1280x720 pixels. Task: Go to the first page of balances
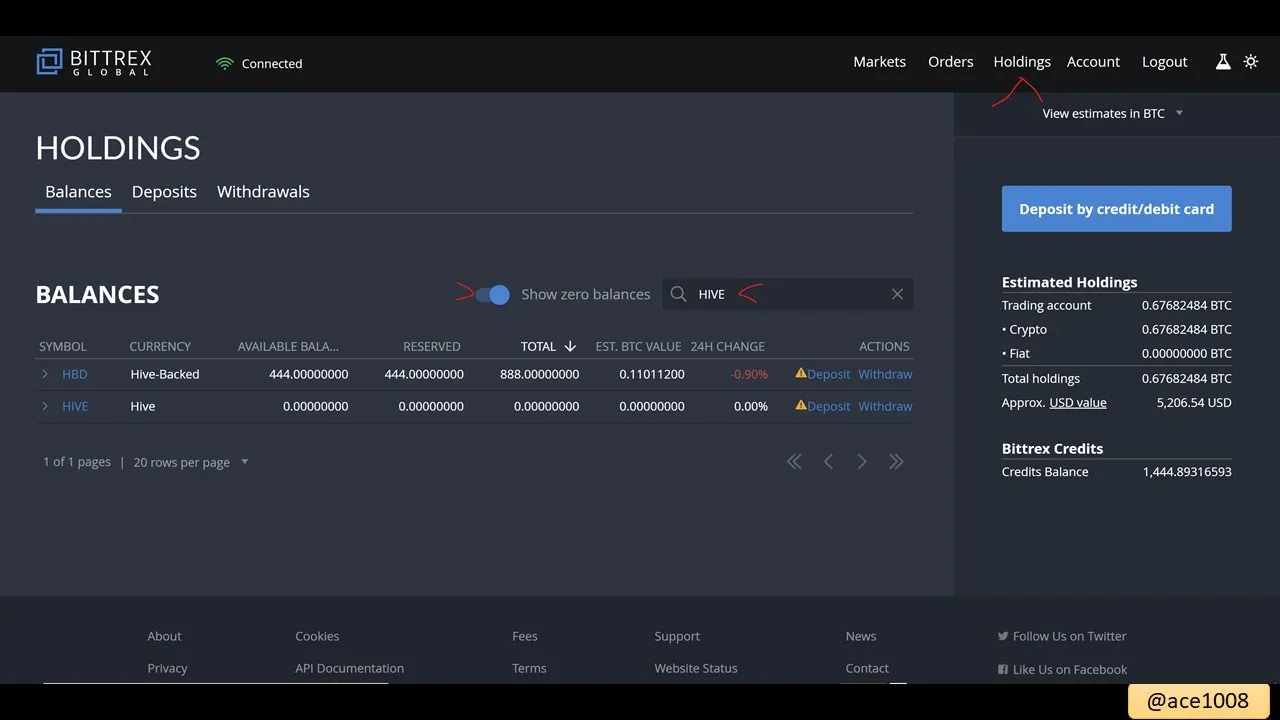click(x=794, y=461)
